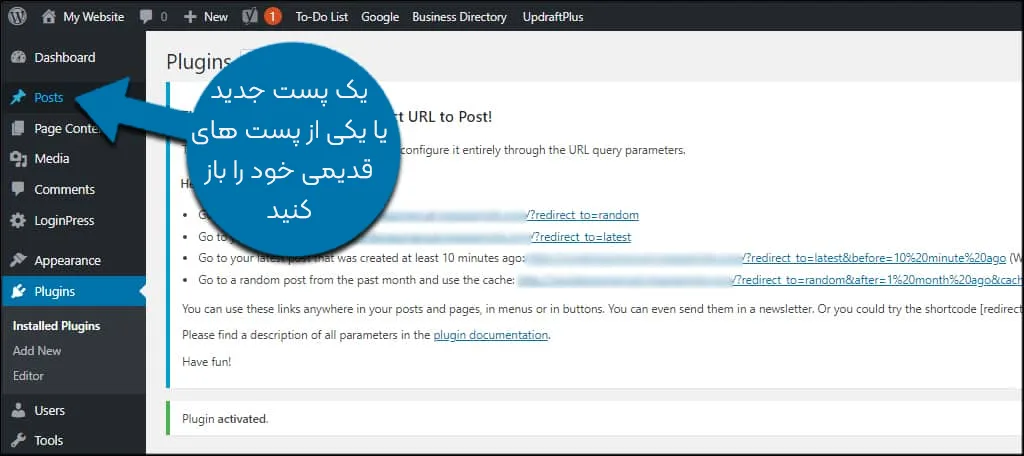1024x456 pixels.
Task: Click the Comments speech bubble sidebar icon
Action: (18, 189)
